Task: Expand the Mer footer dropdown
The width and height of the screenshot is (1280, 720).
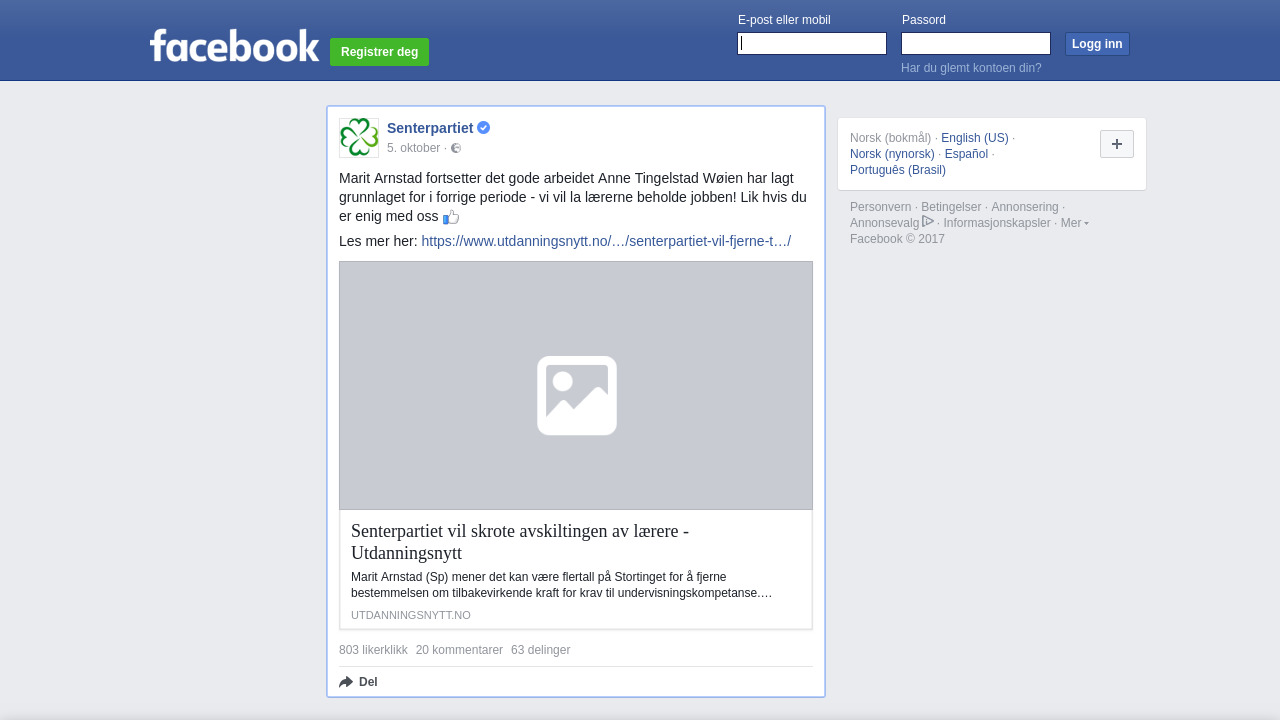Action: pos(1074,223)
